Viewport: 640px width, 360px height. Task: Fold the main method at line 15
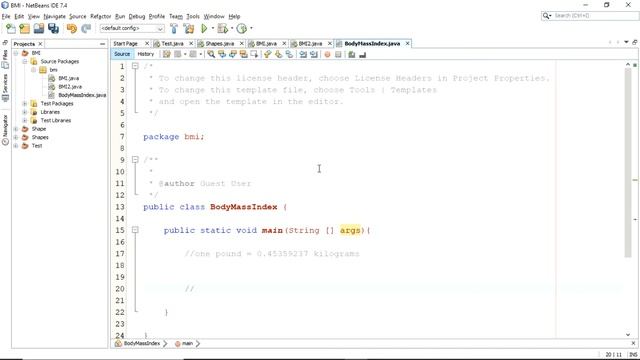135,230
